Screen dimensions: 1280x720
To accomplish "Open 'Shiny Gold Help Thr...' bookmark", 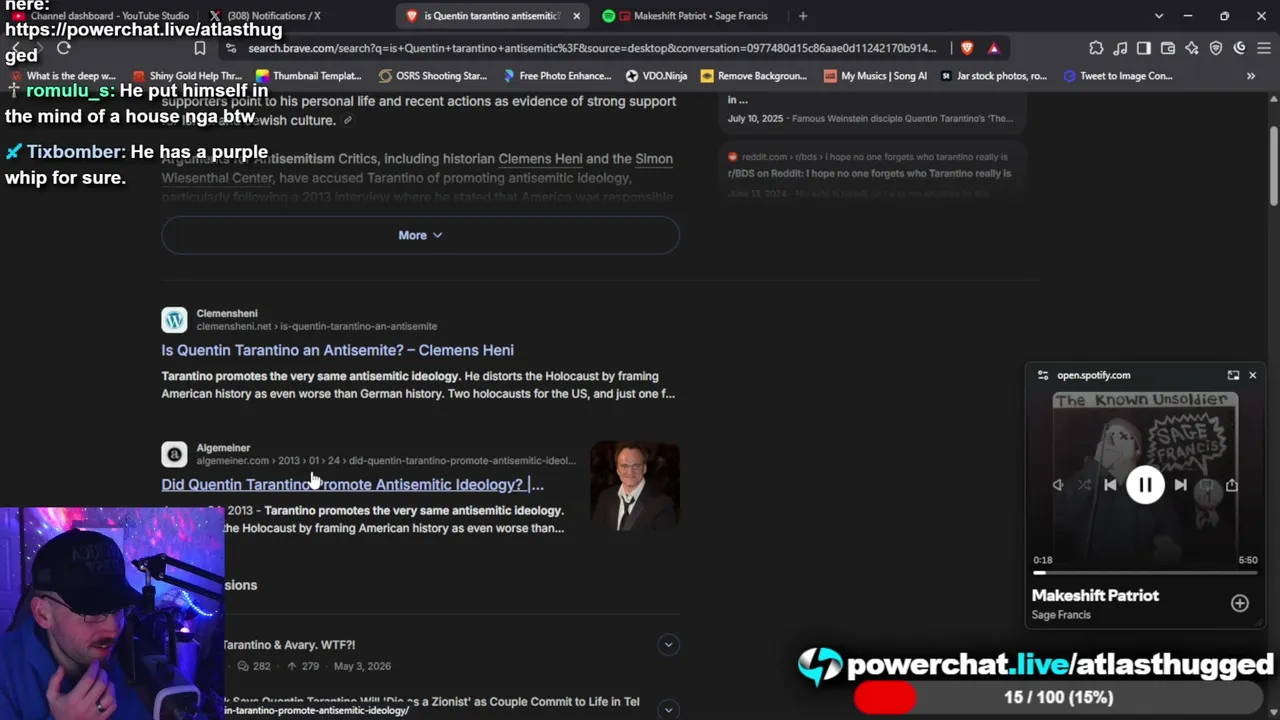I will (187, 76).
